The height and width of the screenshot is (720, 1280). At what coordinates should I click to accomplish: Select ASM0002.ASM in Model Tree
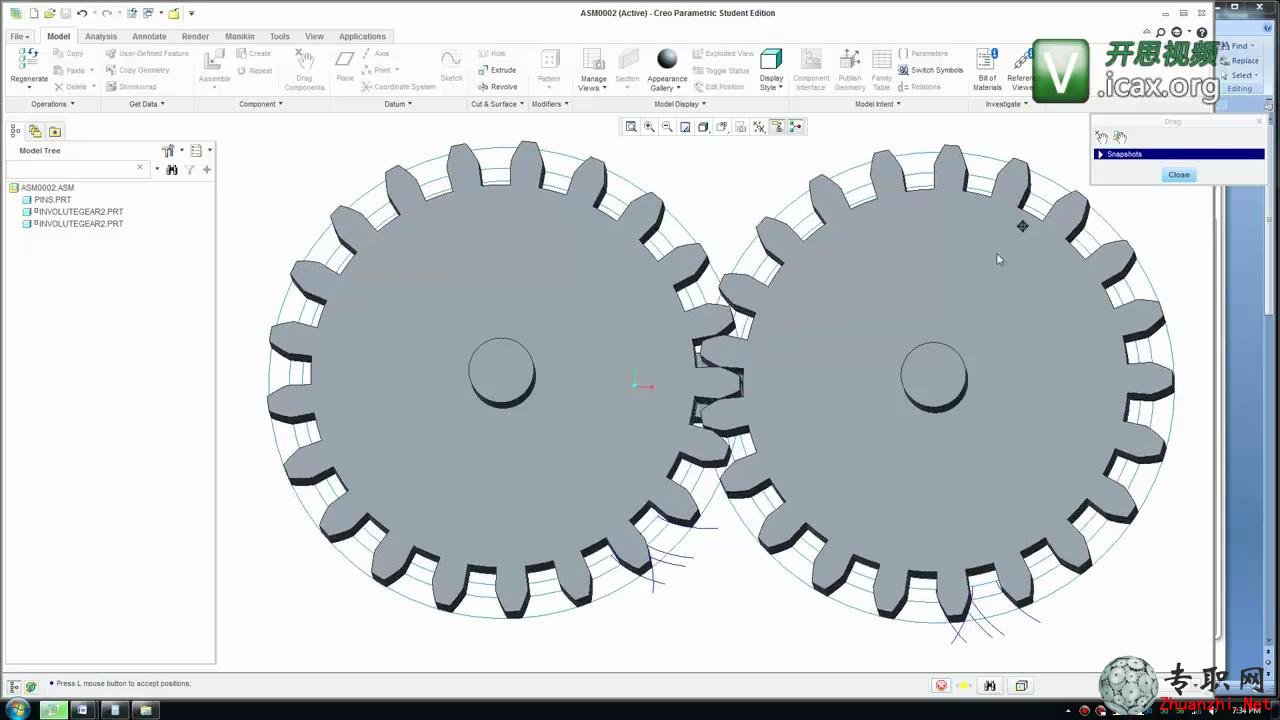click(x=42, y=188)
